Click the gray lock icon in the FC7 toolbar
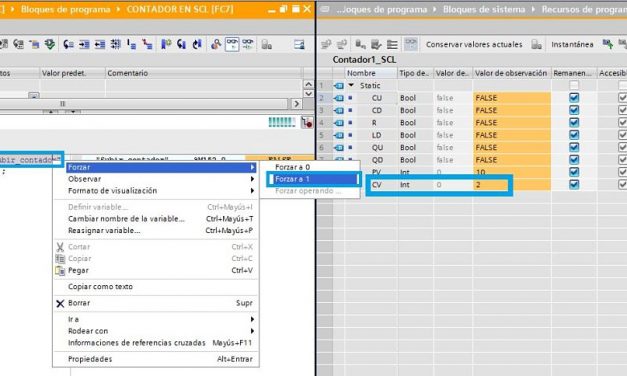This screenshot has height=376, width=627. pyautogui.click(x=266, y=44)
